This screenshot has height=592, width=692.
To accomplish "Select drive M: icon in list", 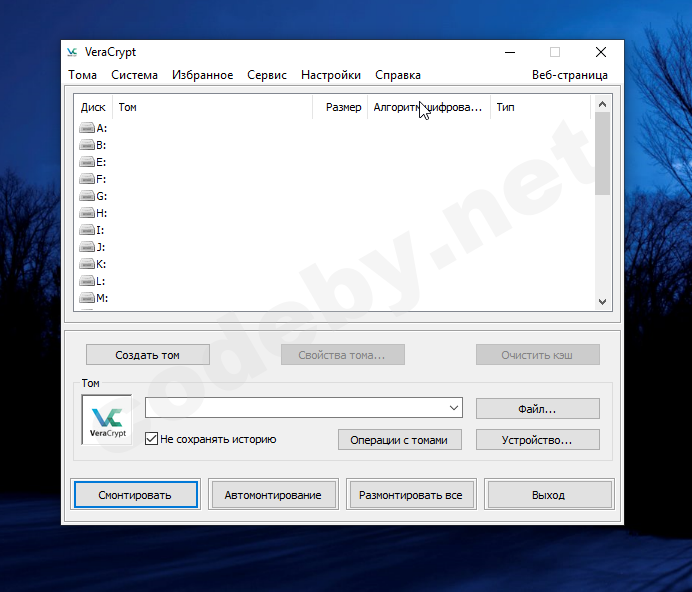I will 87,298.
